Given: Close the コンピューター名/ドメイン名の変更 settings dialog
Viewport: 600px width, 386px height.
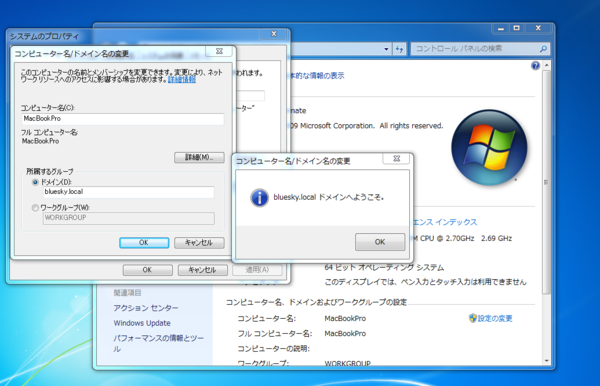Looking at the screenshot, I should click(x=219, y=51).
